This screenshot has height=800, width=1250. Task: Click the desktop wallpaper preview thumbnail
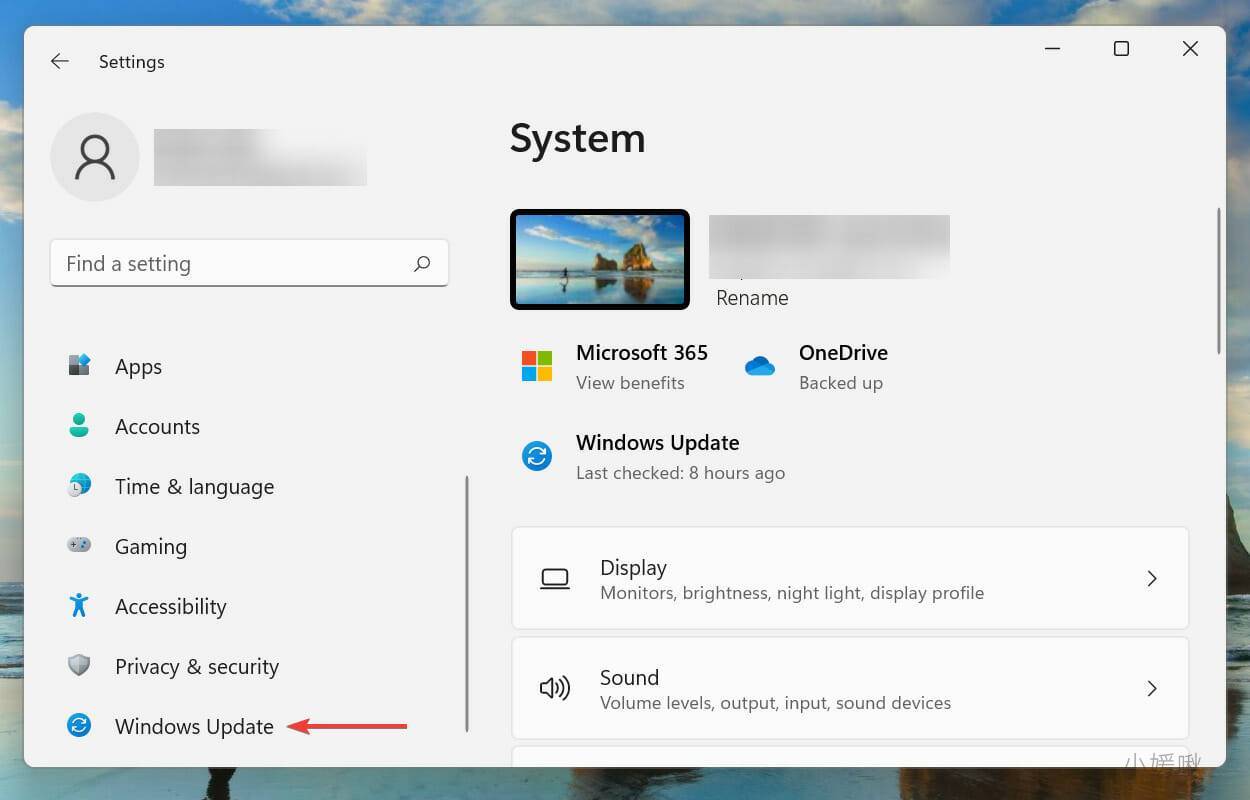pyautogui.click(x=600, y=259)
